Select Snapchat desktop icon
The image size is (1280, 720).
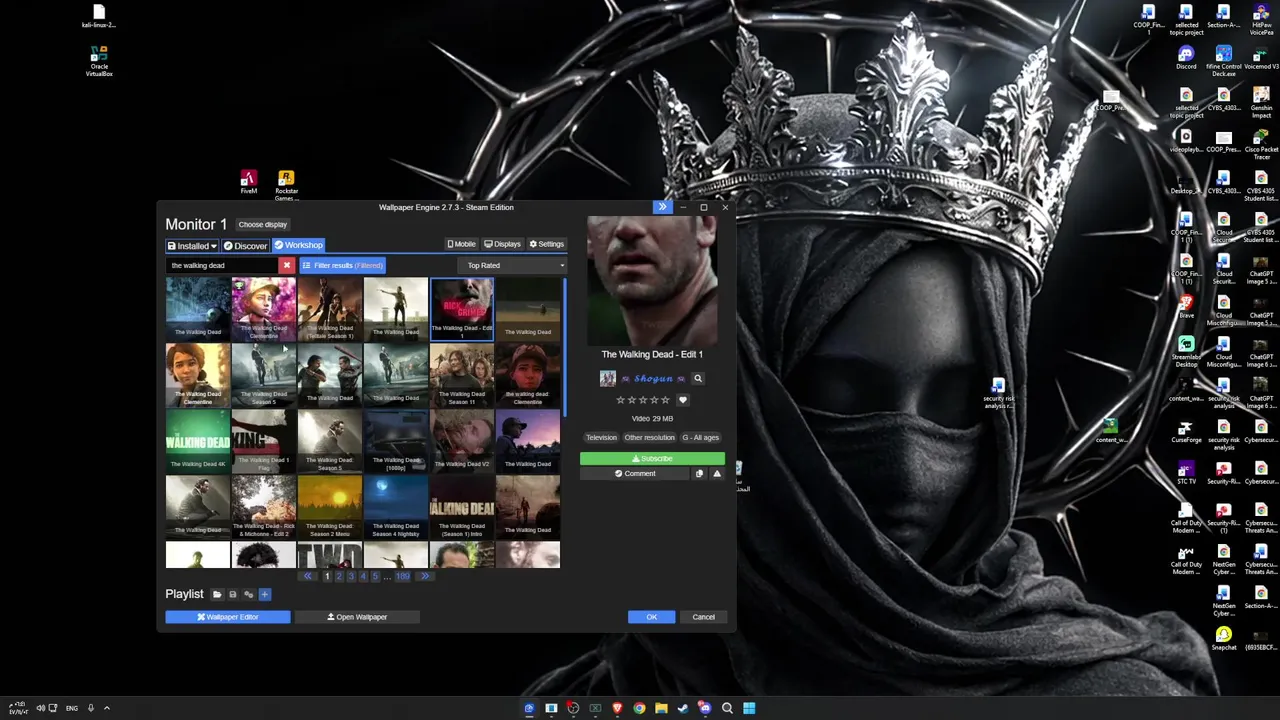point(1224,639)
